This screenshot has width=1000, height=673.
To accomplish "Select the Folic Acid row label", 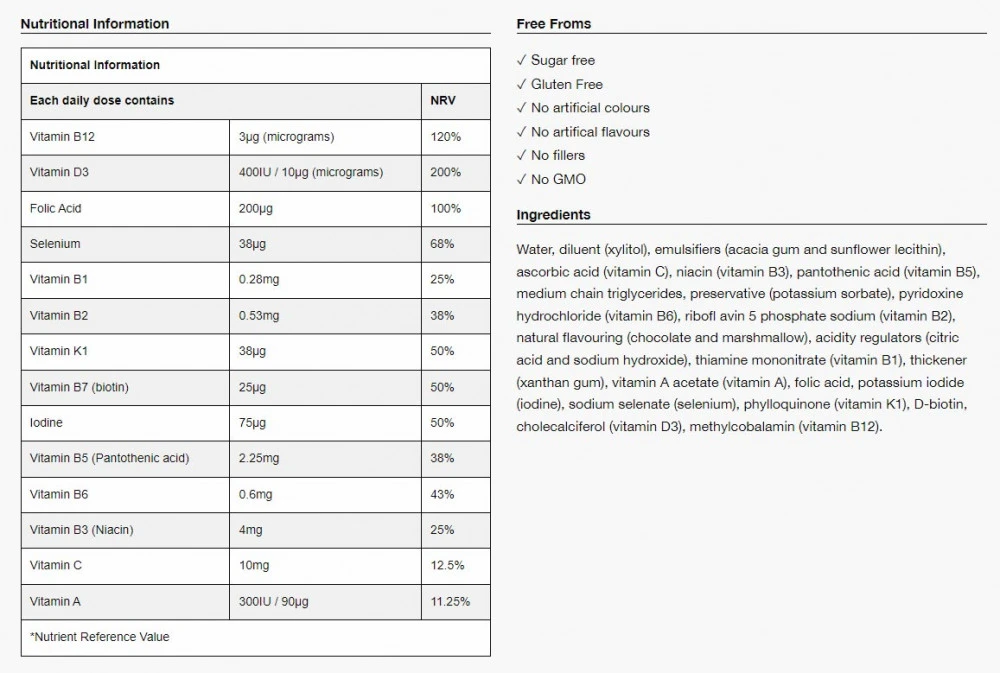I will tap(56, 208).
